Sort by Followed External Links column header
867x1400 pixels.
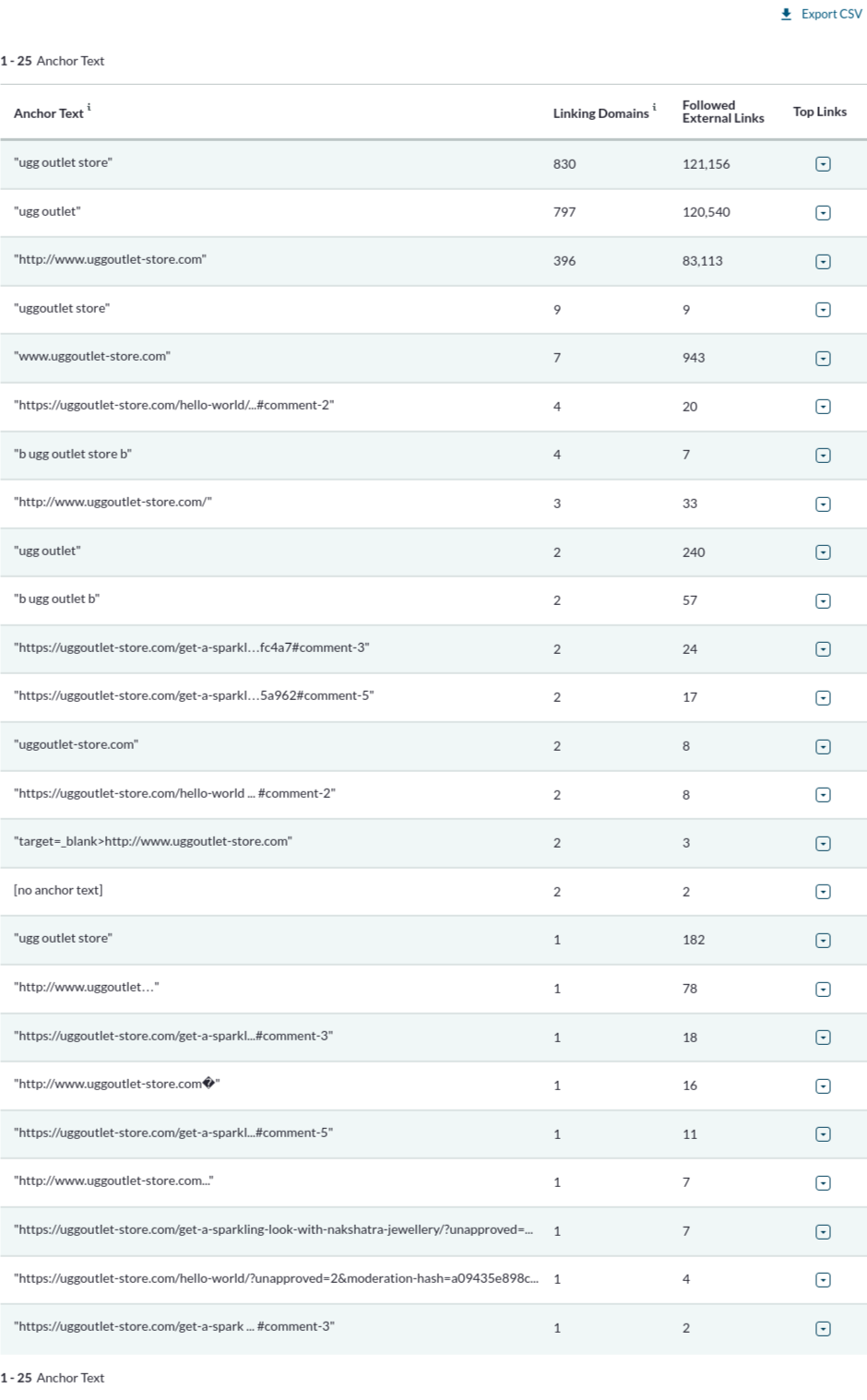722,112
